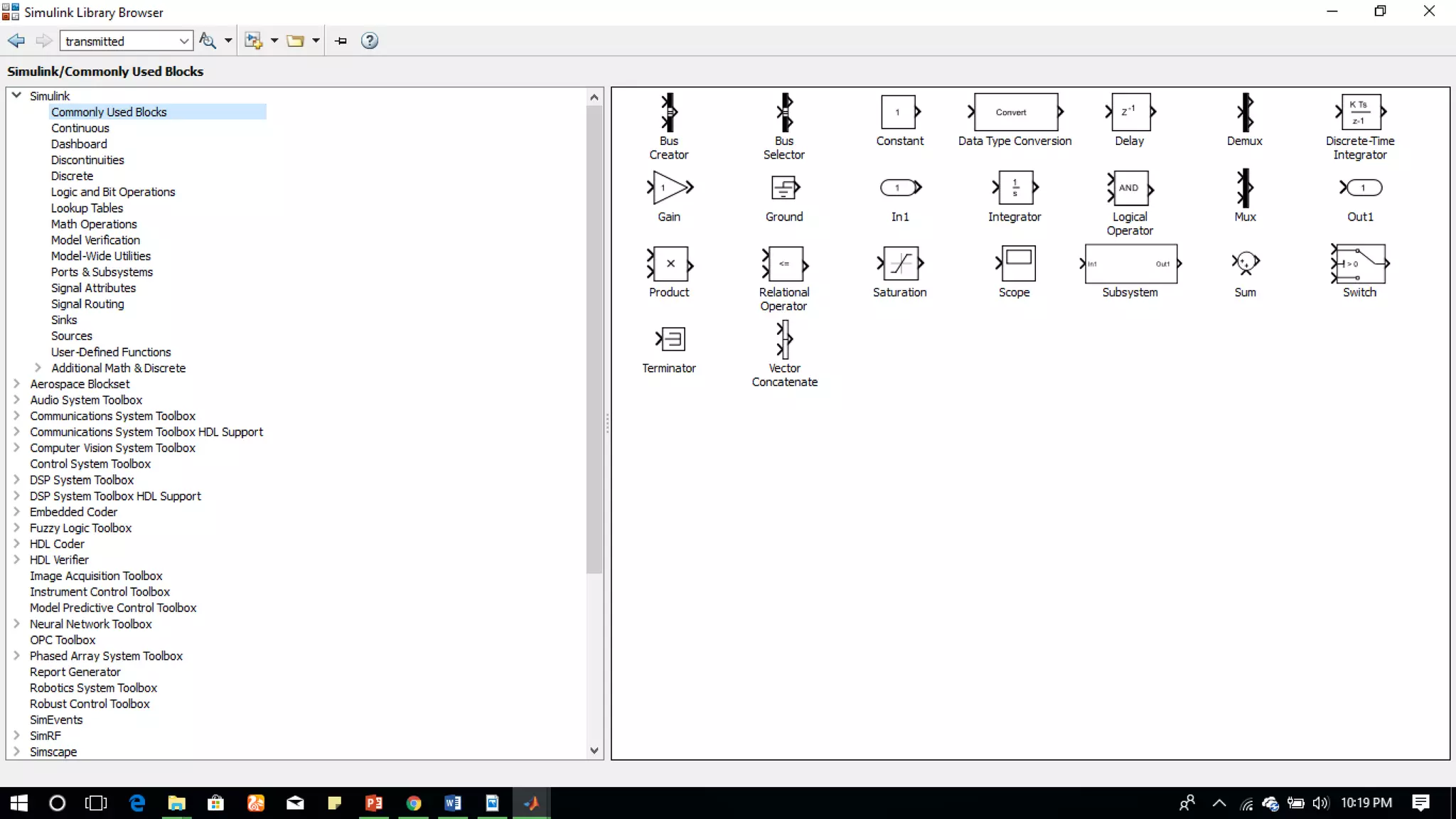Viewport: 1456px width, 819px height.
Task: Click the Integrator block icon
Action: 1015,188
